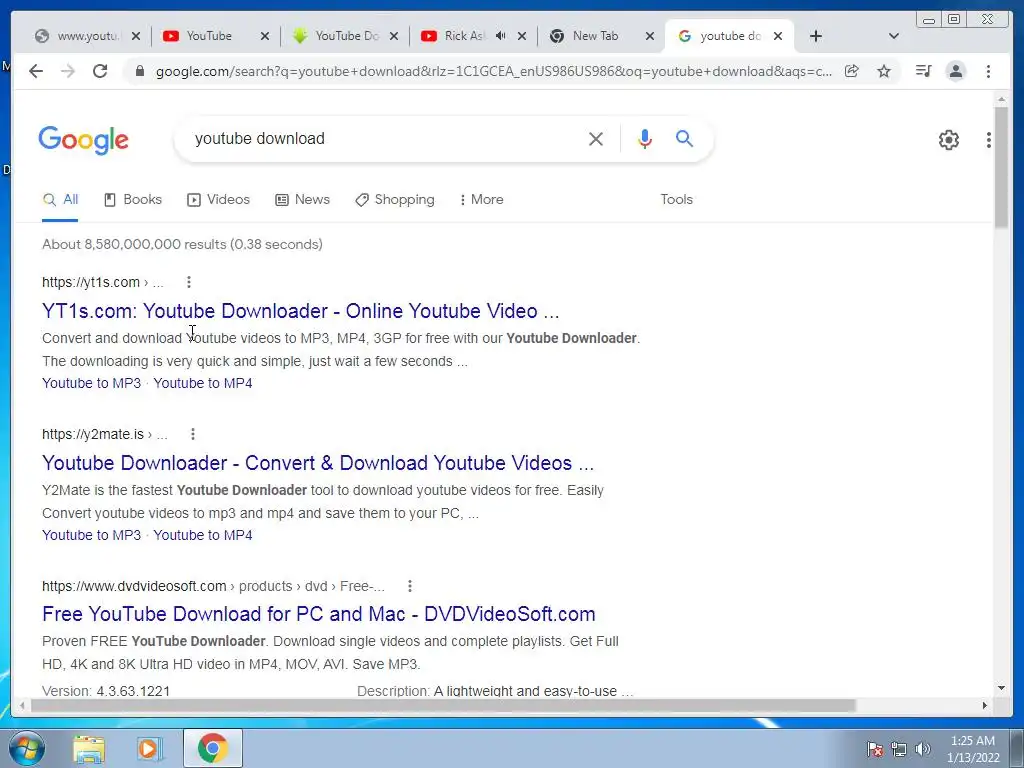Open options dots beside dvdvideosoft.com result
This screenshot has height=768, width=1024.
[x=409, y=586]
